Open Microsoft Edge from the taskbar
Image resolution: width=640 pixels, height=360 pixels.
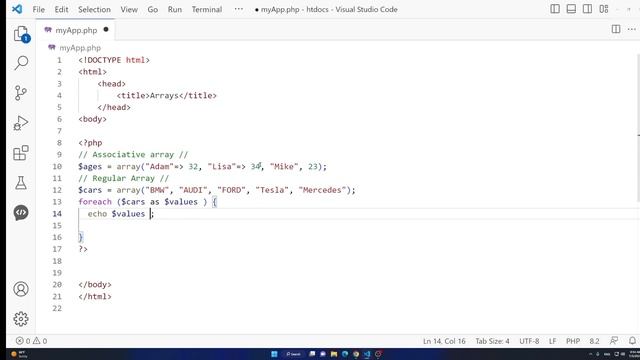coord(345,354)
